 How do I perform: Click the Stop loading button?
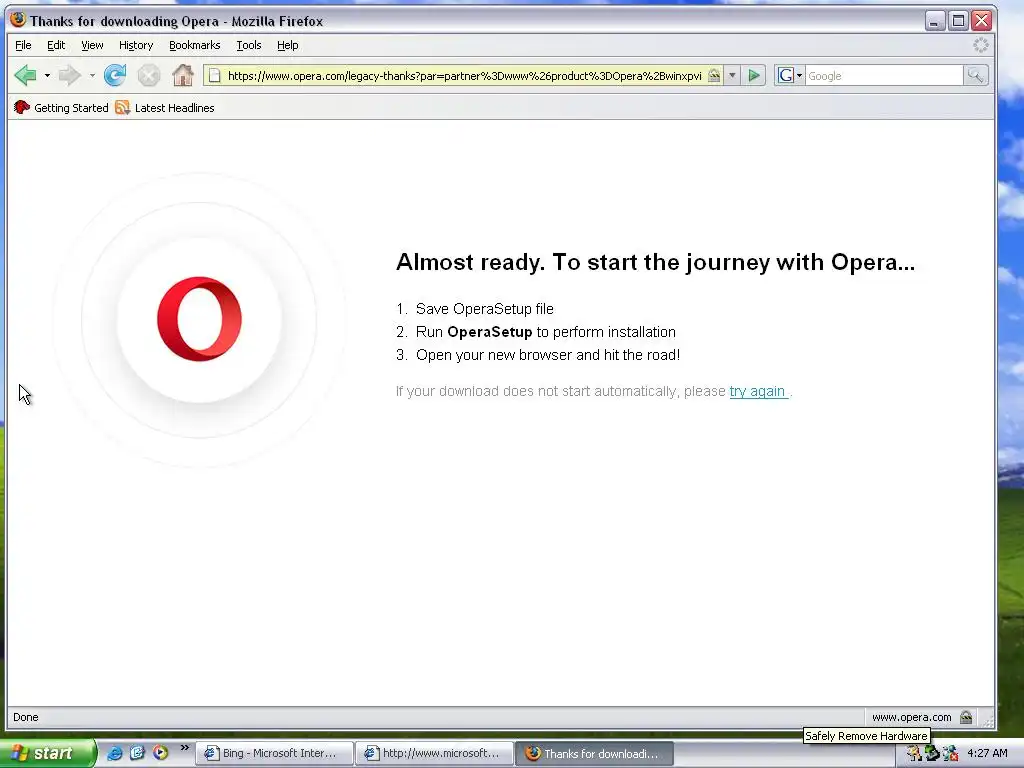149,76
